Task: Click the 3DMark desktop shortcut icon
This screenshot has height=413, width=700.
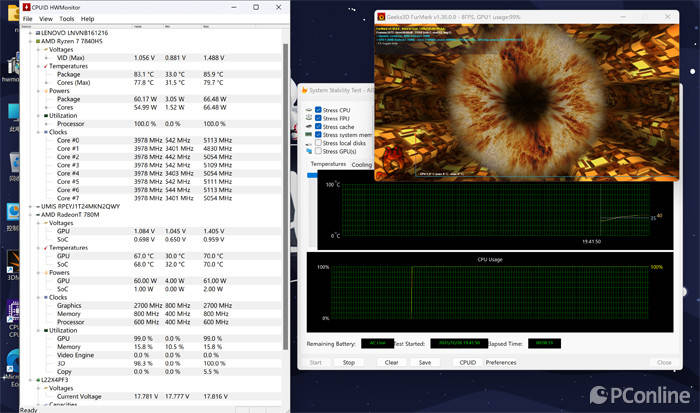Action: (12, 263)
